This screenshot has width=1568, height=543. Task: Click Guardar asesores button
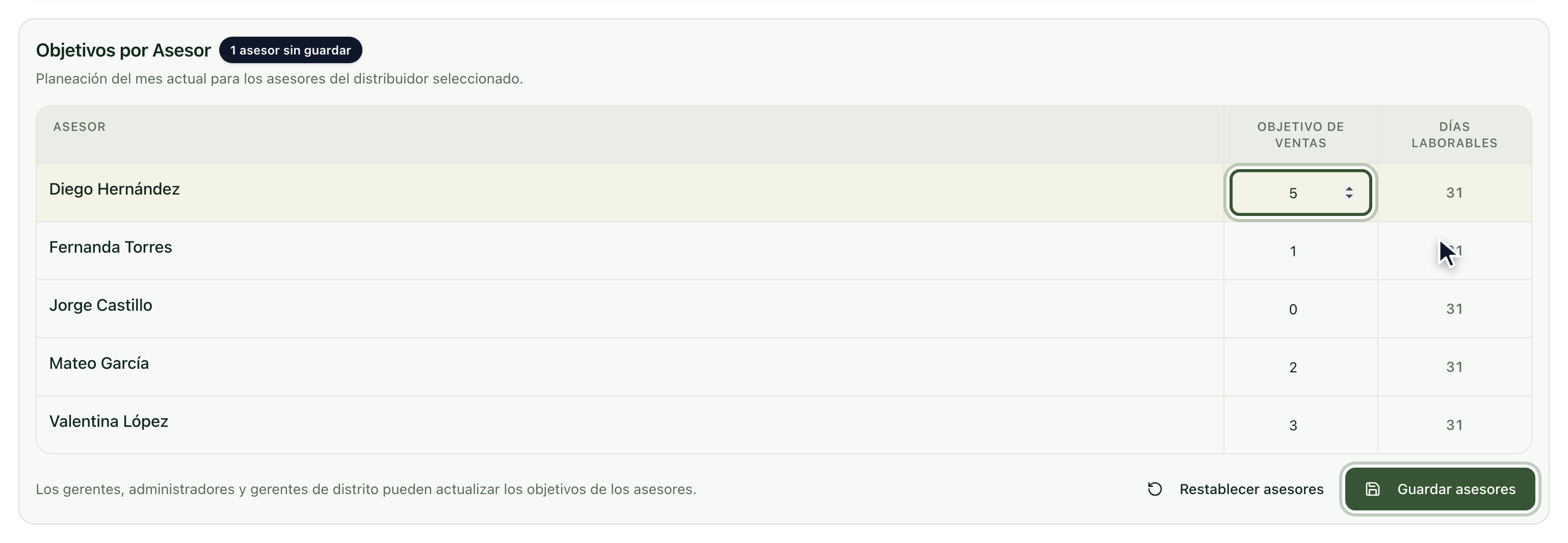click(x=1440, y=489)
